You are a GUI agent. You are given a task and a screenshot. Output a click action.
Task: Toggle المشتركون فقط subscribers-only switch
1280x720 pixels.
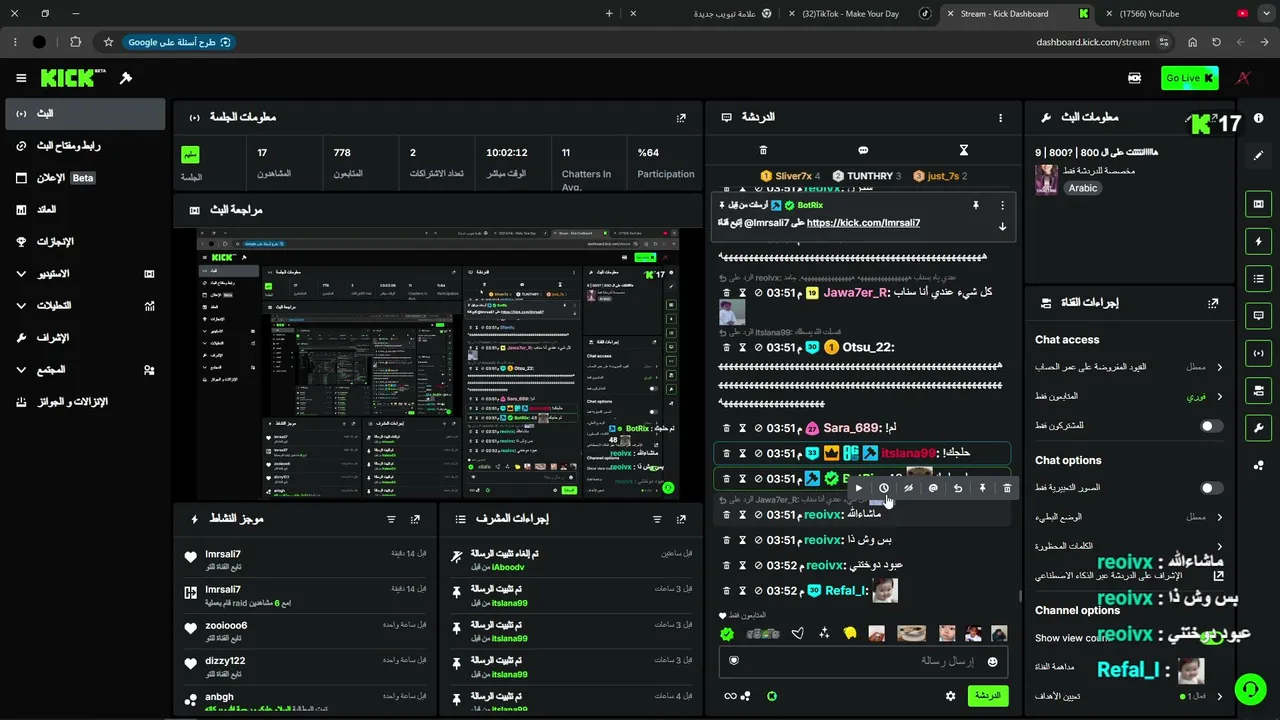pos(1211,426)
